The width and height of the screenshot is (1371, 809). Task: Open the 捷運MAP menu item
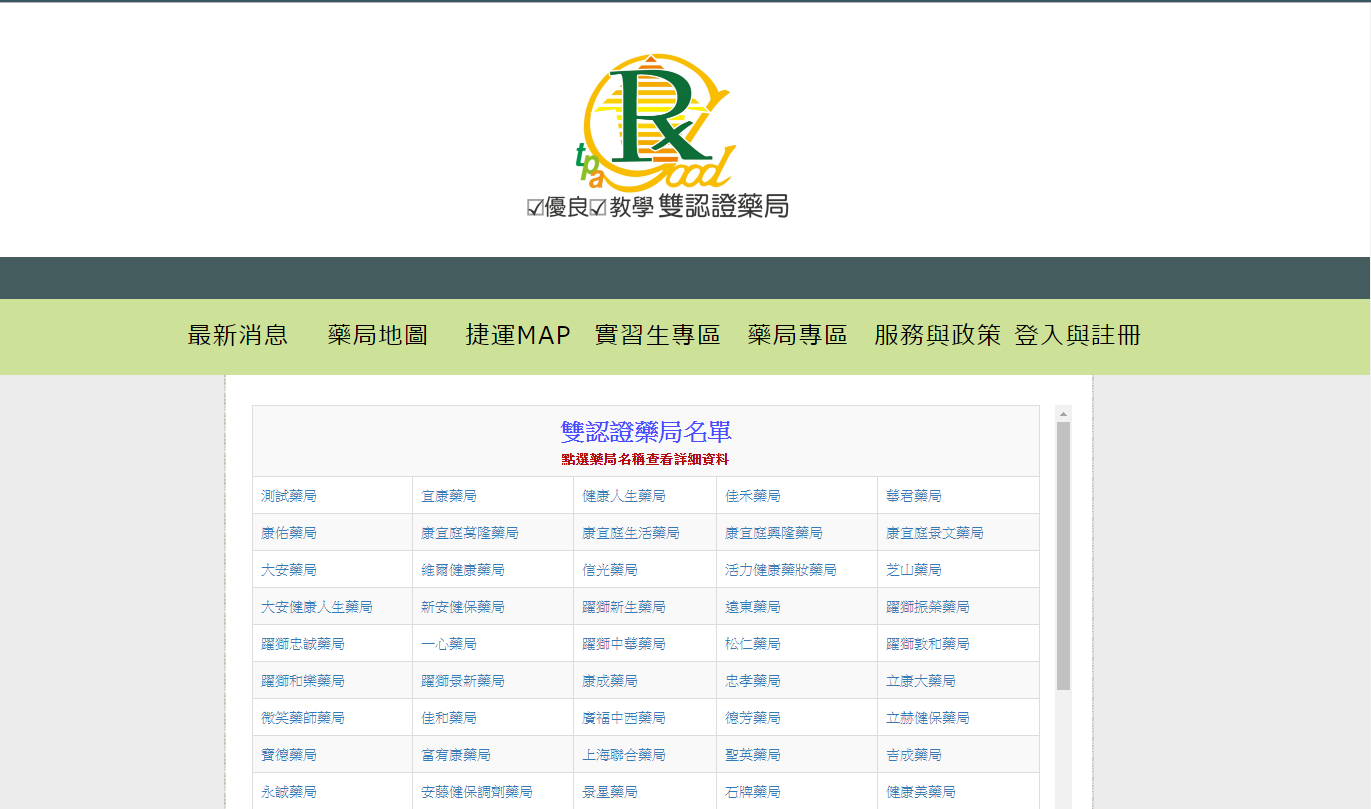click(518, 336)
